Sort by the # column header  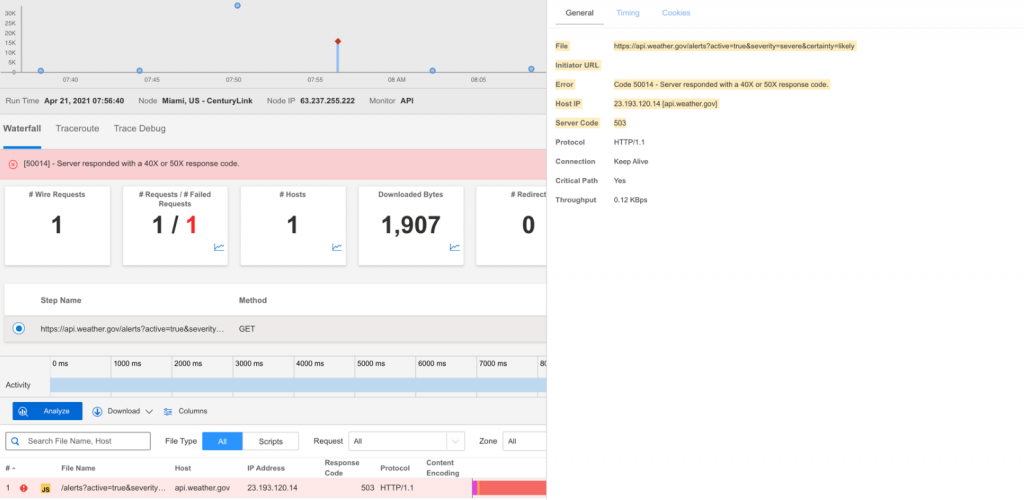pos(8,468)
